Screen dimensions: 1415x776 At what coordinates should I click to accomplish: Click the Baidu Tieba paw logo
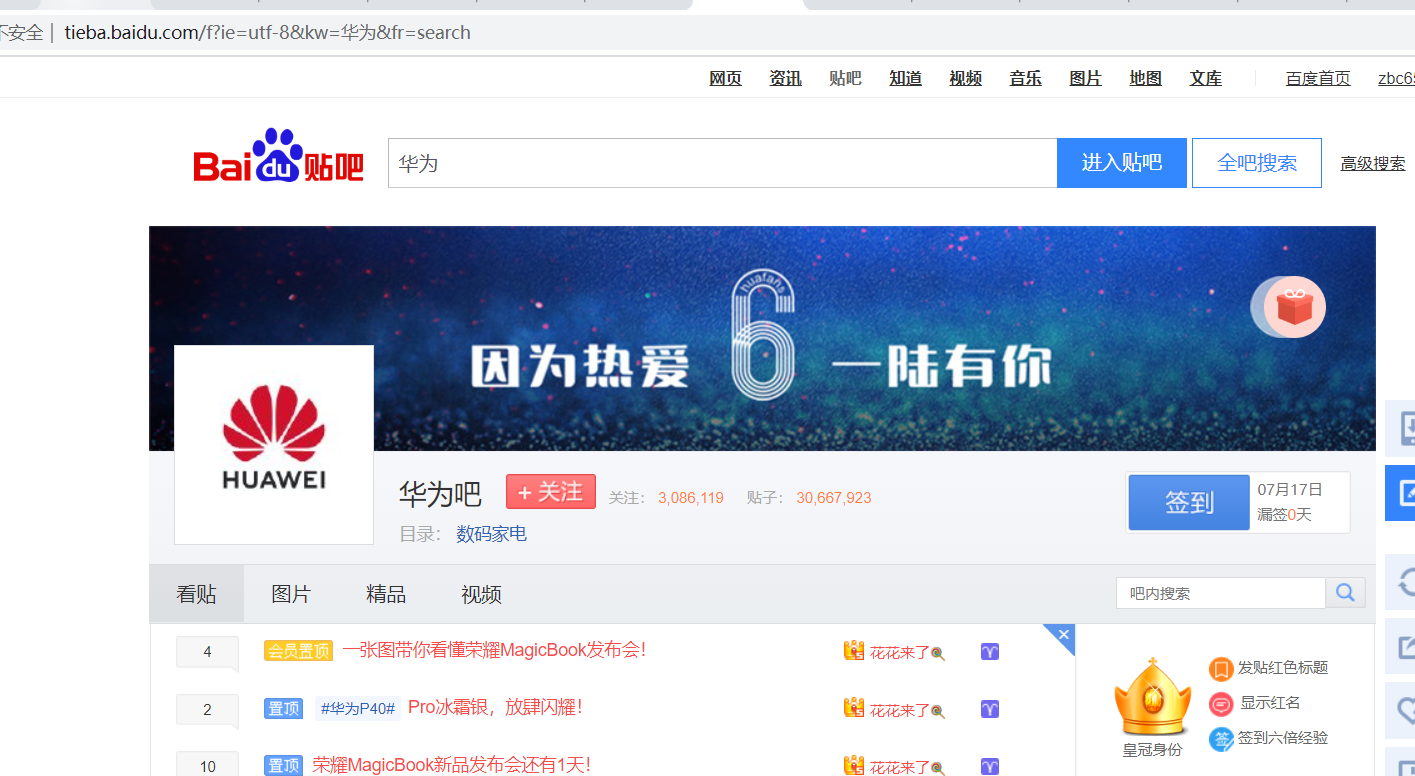pos(279,155)
